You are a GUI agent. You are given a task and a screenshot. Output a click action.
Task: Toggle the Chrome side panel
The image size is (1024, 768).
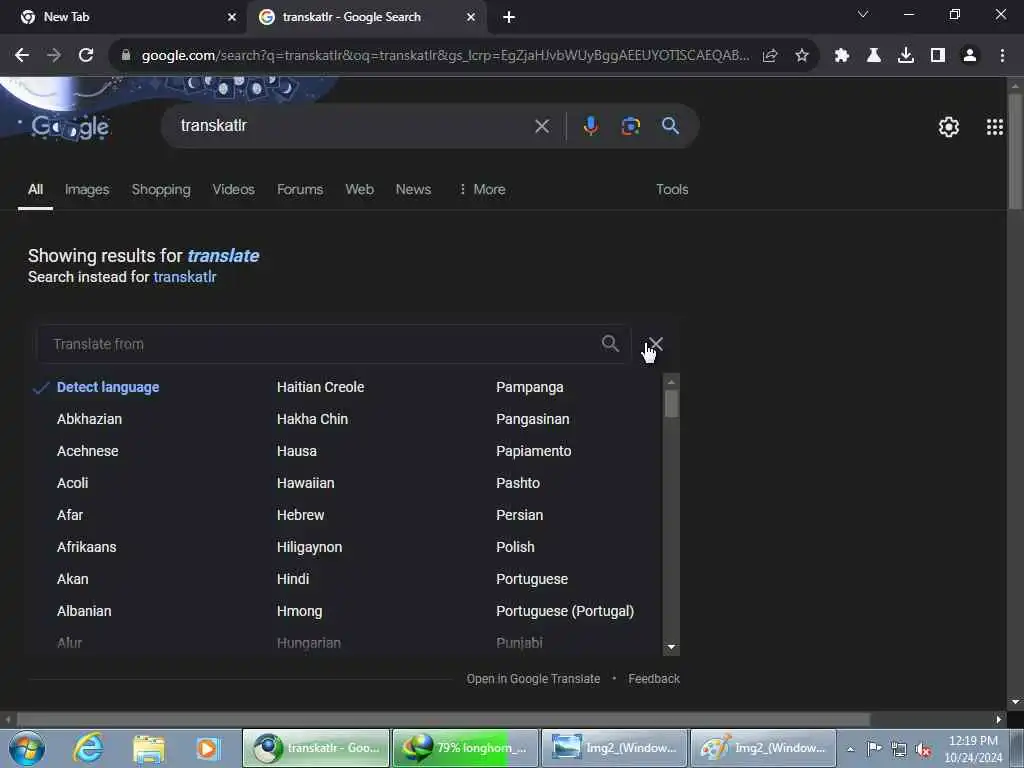click(x=938, y=56)
